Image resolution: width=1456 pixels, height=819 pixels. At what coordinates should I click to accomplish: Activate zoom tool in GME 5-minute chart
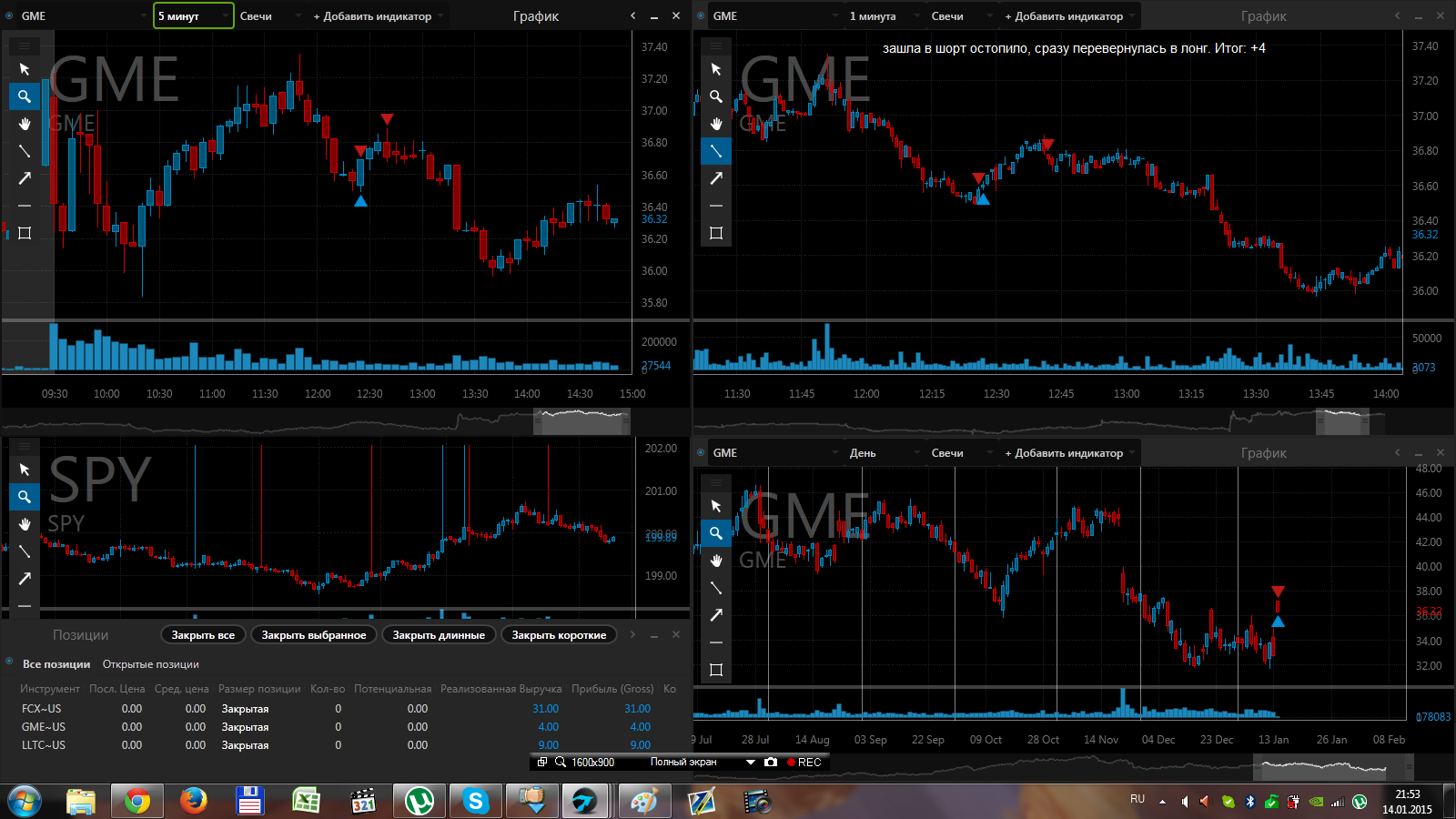point(25,96)
